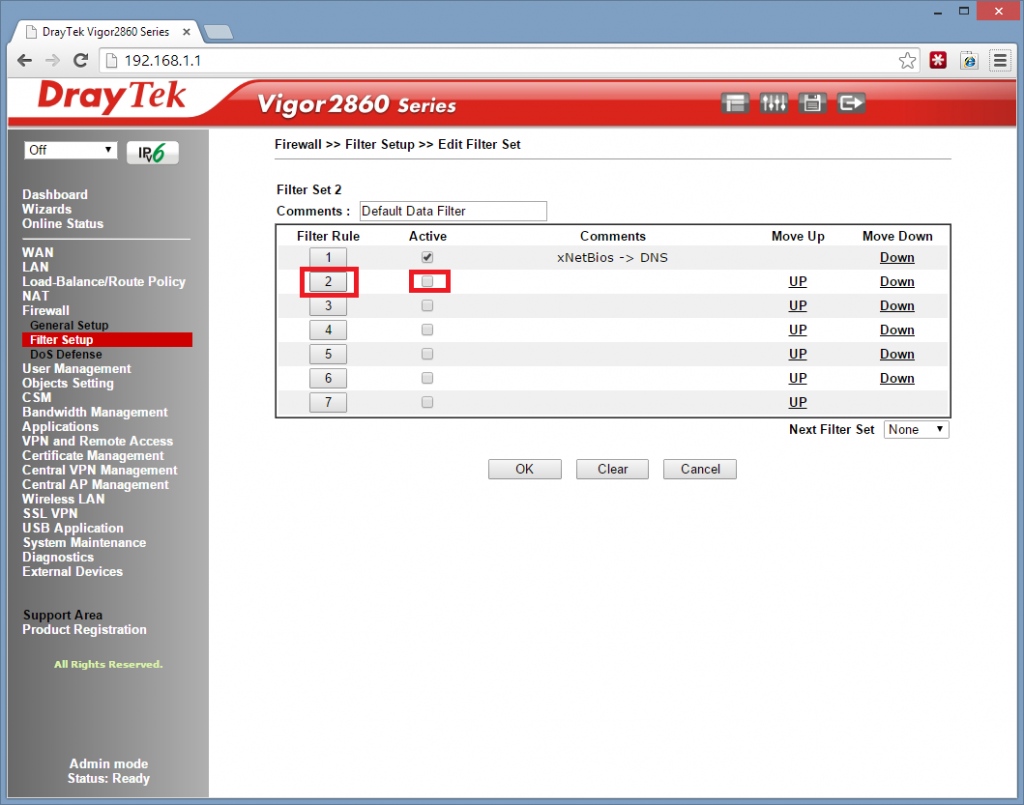
Task: Enable Active checkbox for filter rule 6
Action: pos(427,378)
